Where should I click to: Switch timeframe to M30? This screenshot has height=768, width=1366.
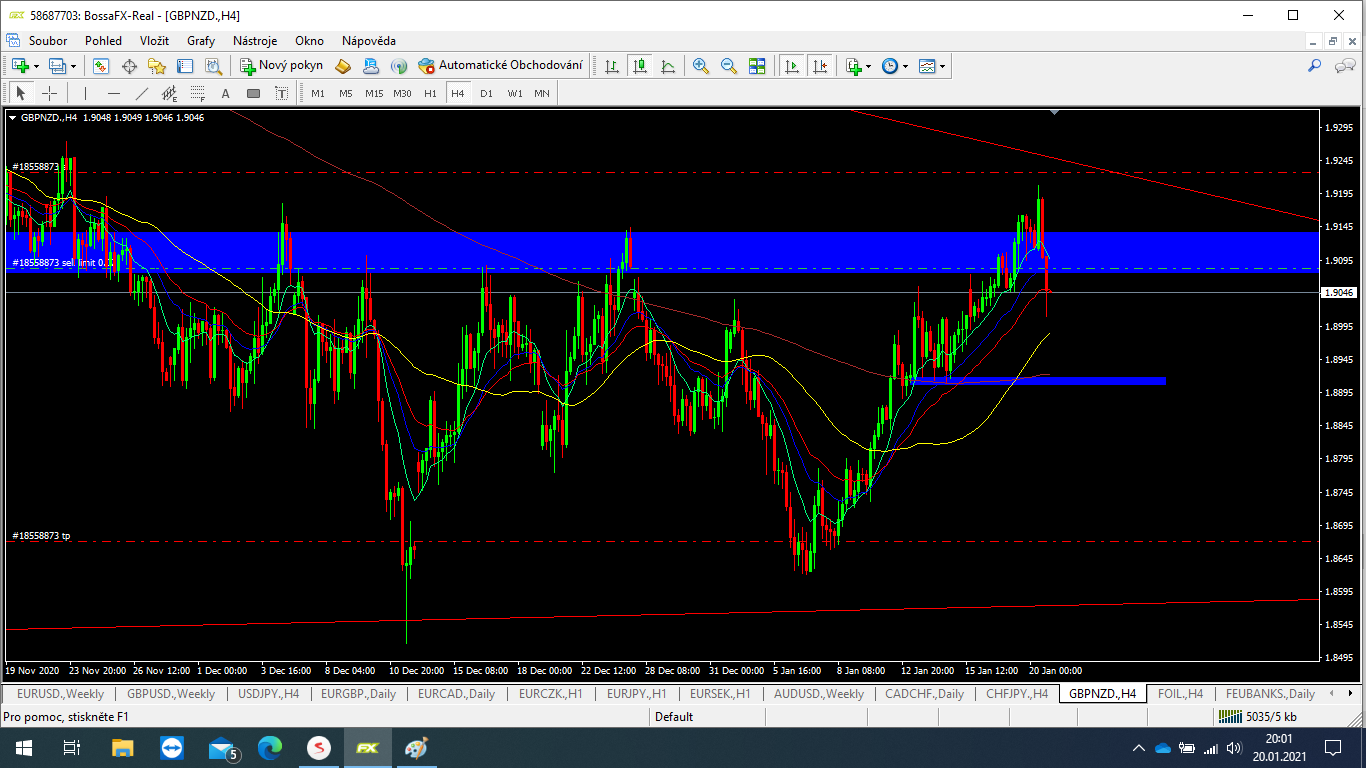[402, 93]
